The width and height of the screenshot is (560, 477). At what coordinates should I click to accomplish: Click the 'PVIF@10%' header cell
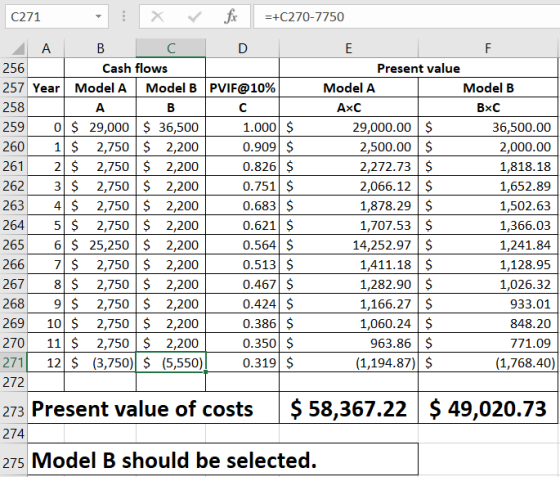(242, 87)
